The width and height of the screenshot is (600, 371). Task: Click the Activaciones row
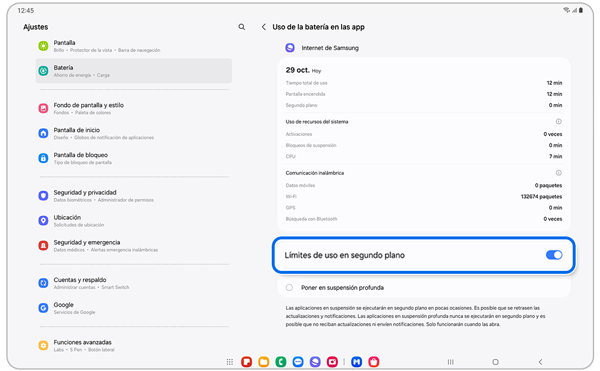[x=424, y=134]
